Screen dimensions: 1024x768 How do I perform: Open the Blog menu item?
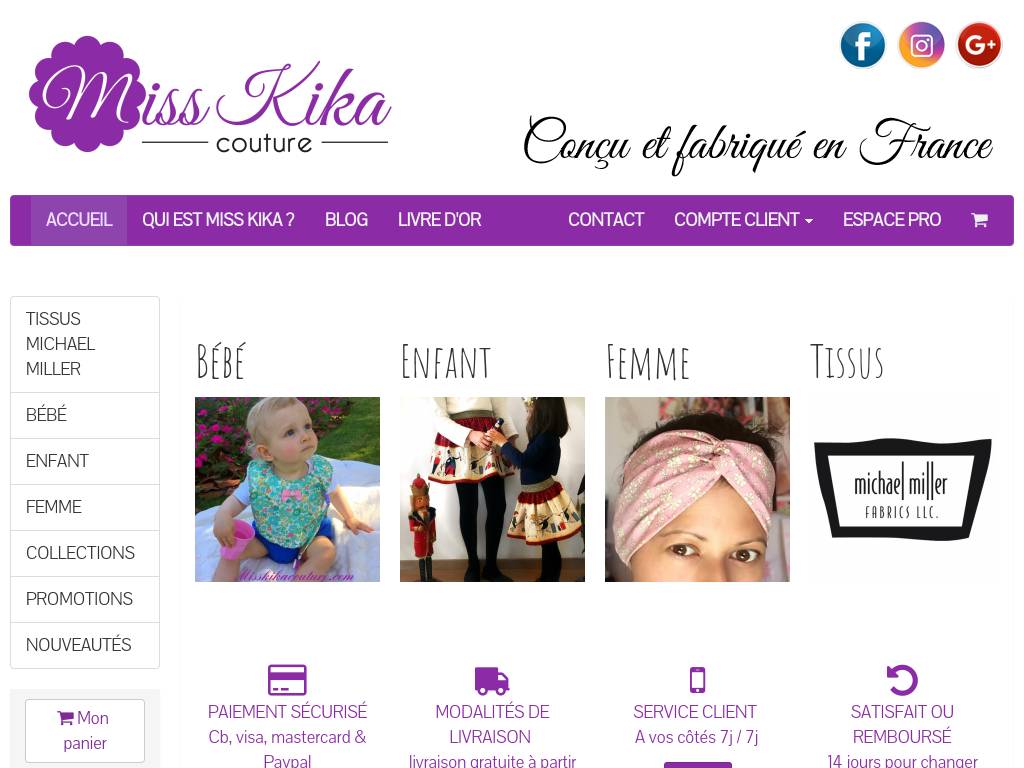click(346, 220)
